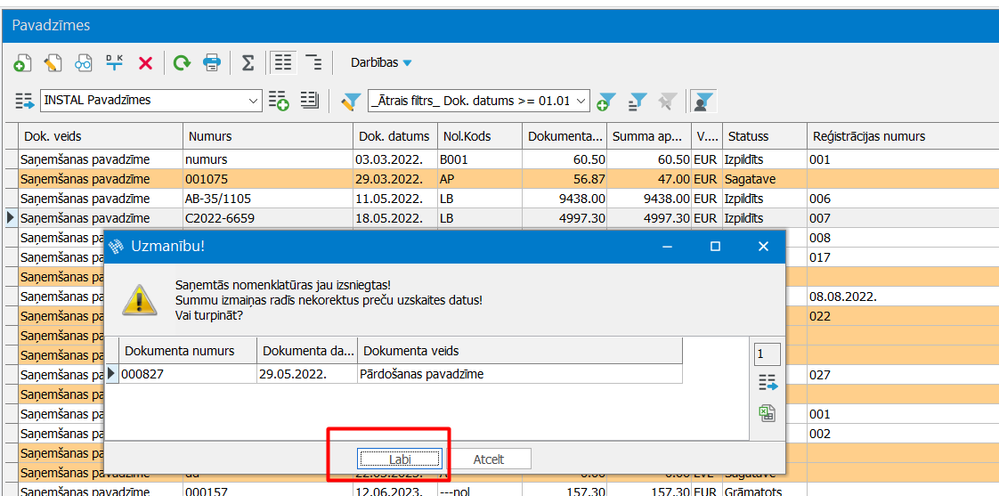This screenshot has height=496, width=999.
Task: Toggle the tree hierarchy view button
Action: [314, 63]
